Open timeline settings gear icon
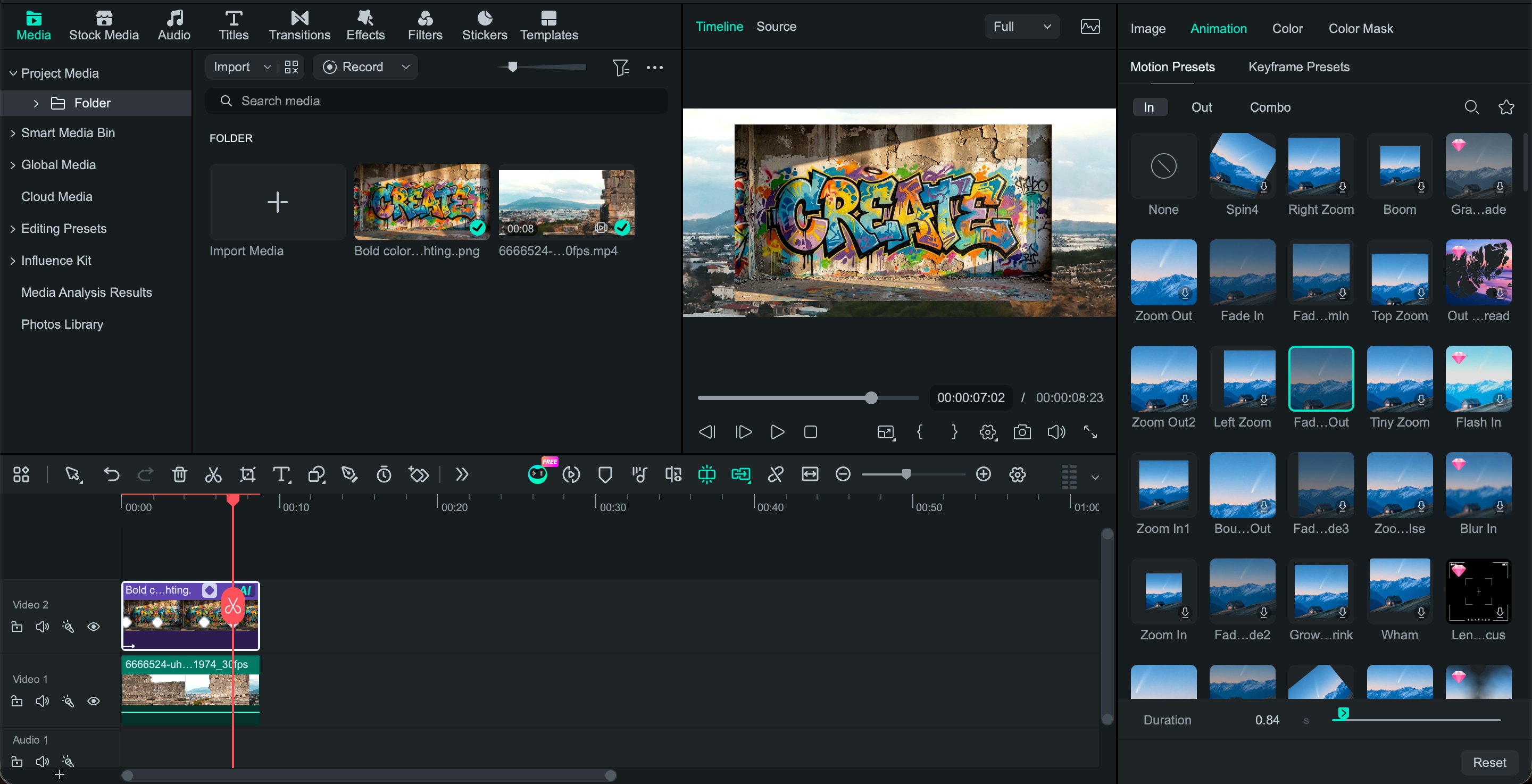Screen dimensions: 1532x784 [1018, 474]
